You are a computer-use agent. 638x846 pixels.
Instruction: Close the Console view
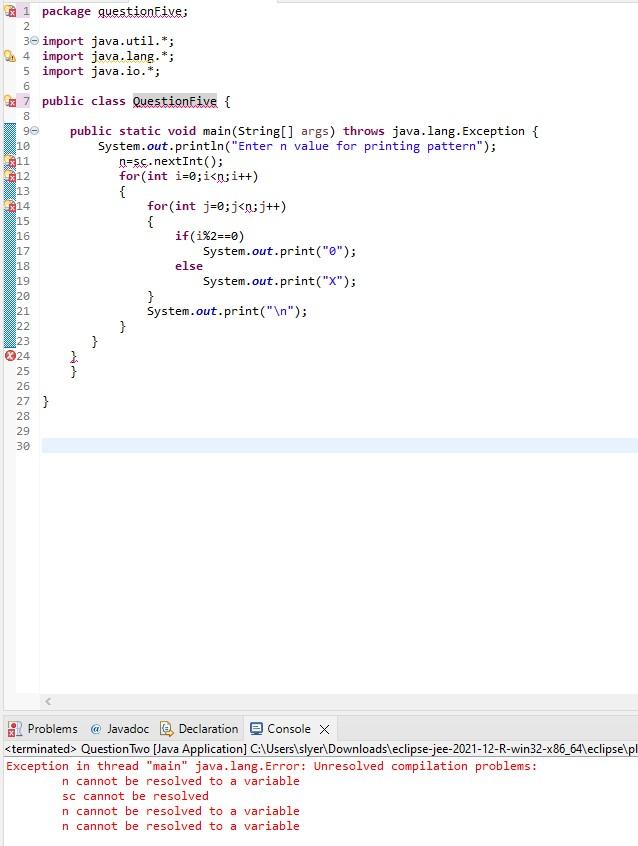pos(324,729)
